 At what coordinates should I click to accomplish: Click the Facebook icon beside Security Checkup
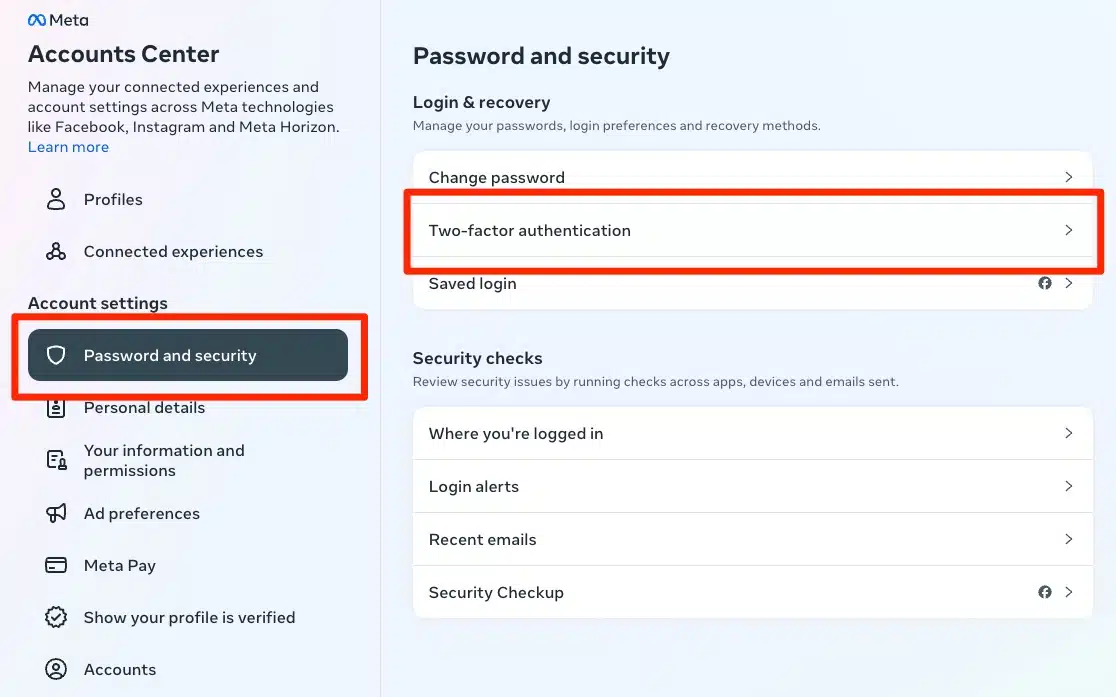tap(1045, 592)
